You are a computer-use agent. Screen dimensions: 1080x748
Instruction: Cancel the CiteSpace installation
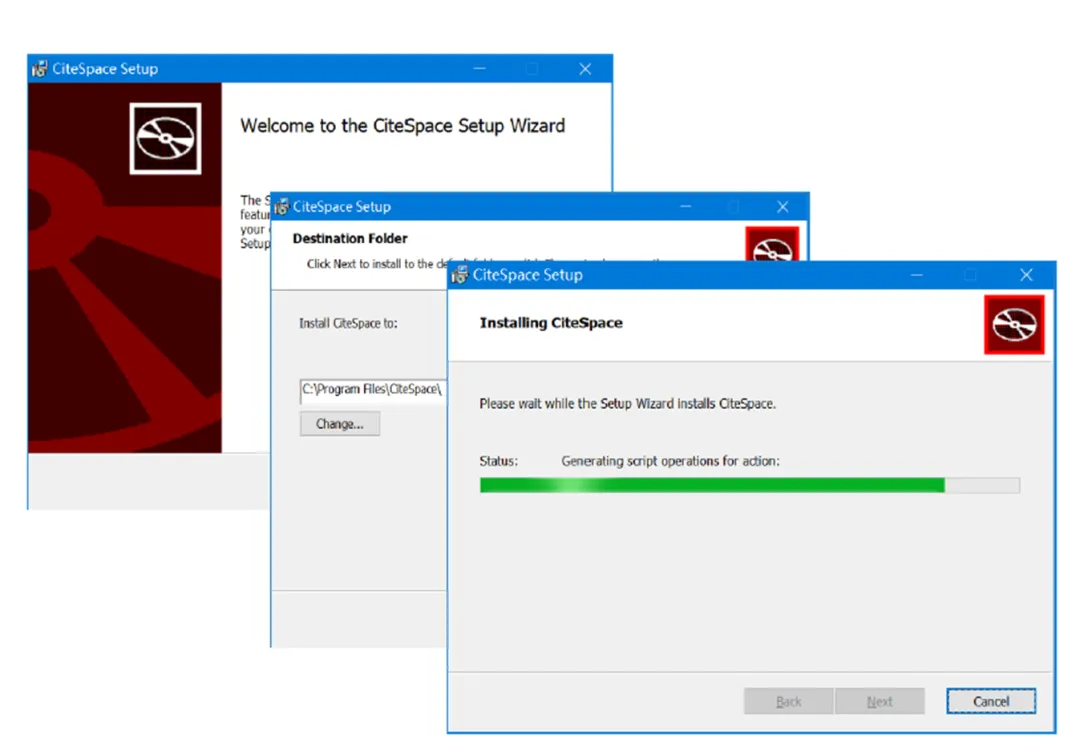[990, 701]
